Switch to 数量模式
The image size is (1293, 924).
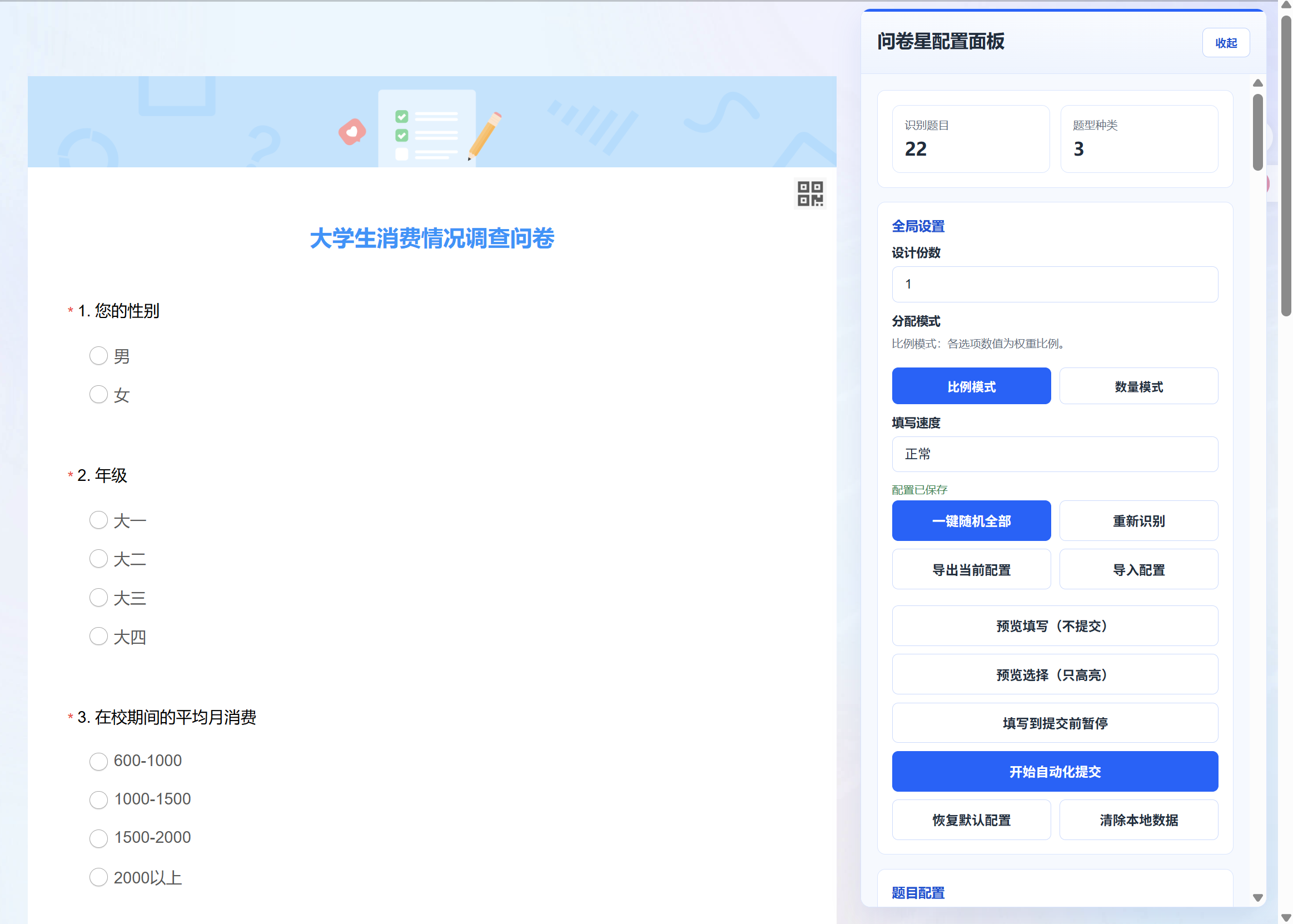click(1138, 386)
